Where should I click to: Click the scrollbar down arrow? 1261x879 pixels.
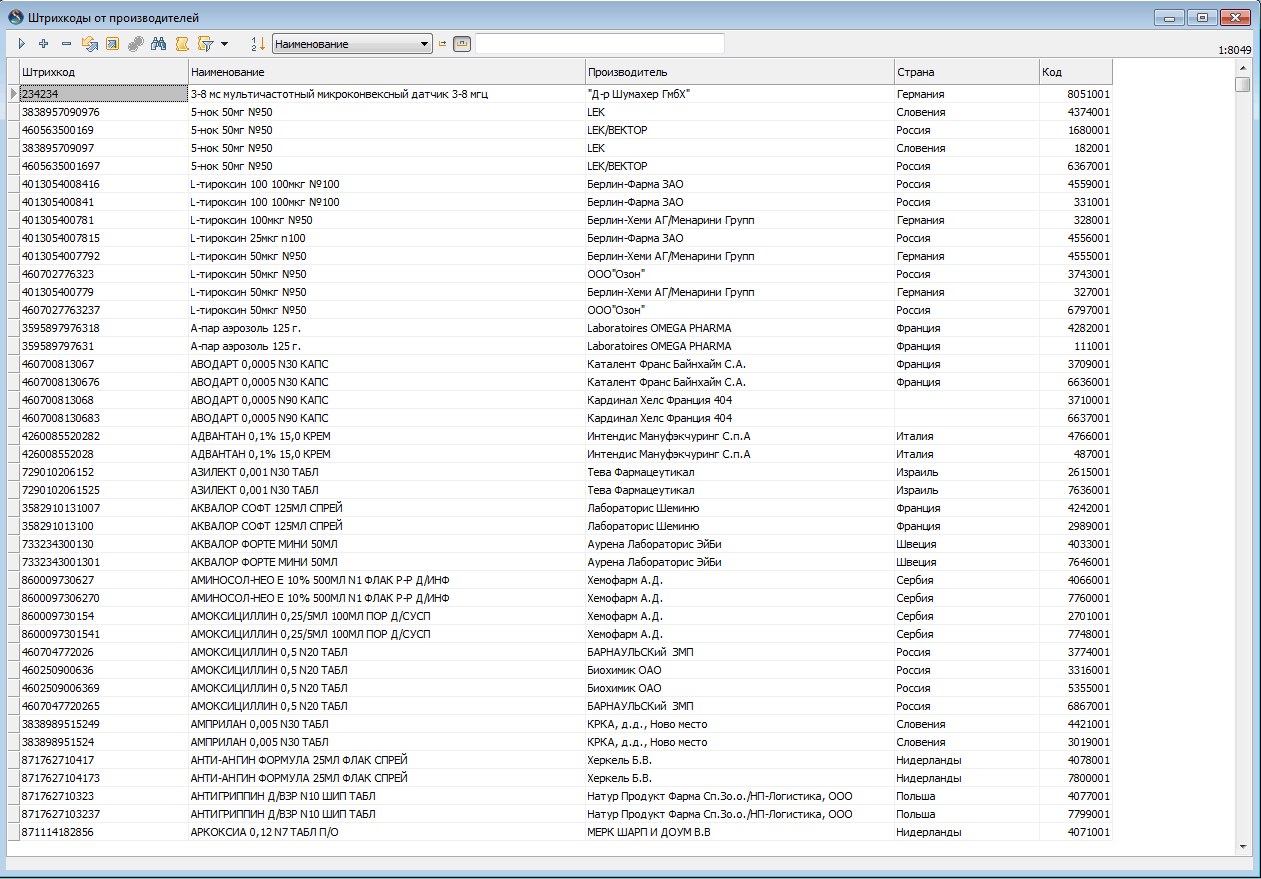(x=1242, y=846)
